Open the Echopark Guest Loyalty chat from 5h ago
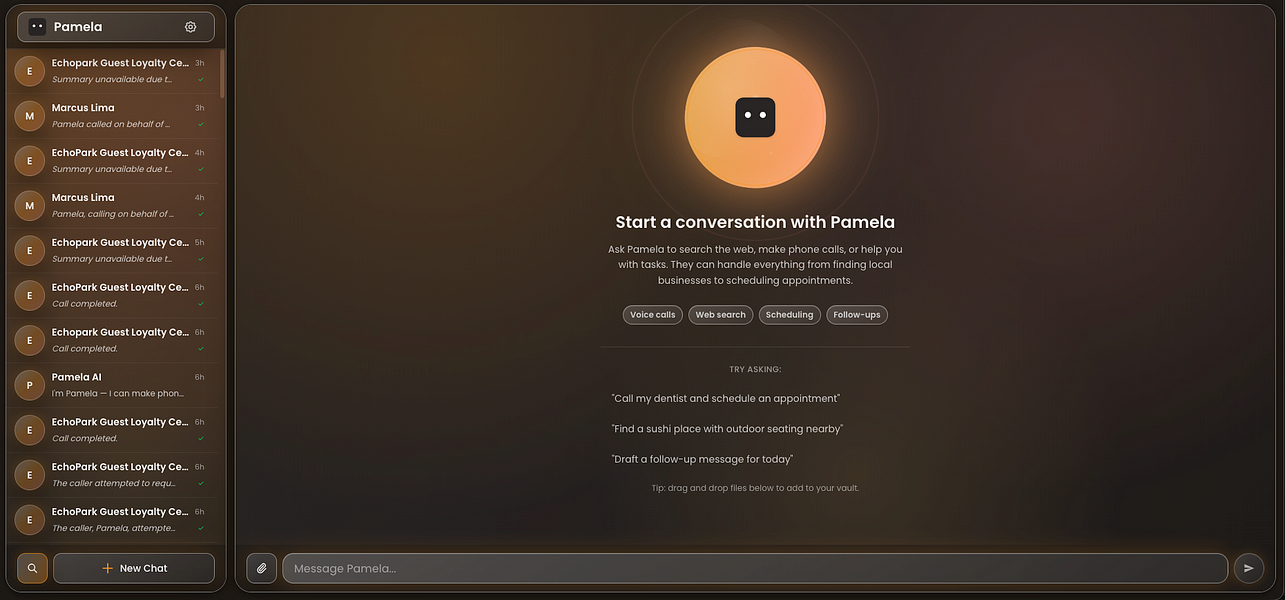The height and width of the screenshot is (600, 1285). point(112,251)
